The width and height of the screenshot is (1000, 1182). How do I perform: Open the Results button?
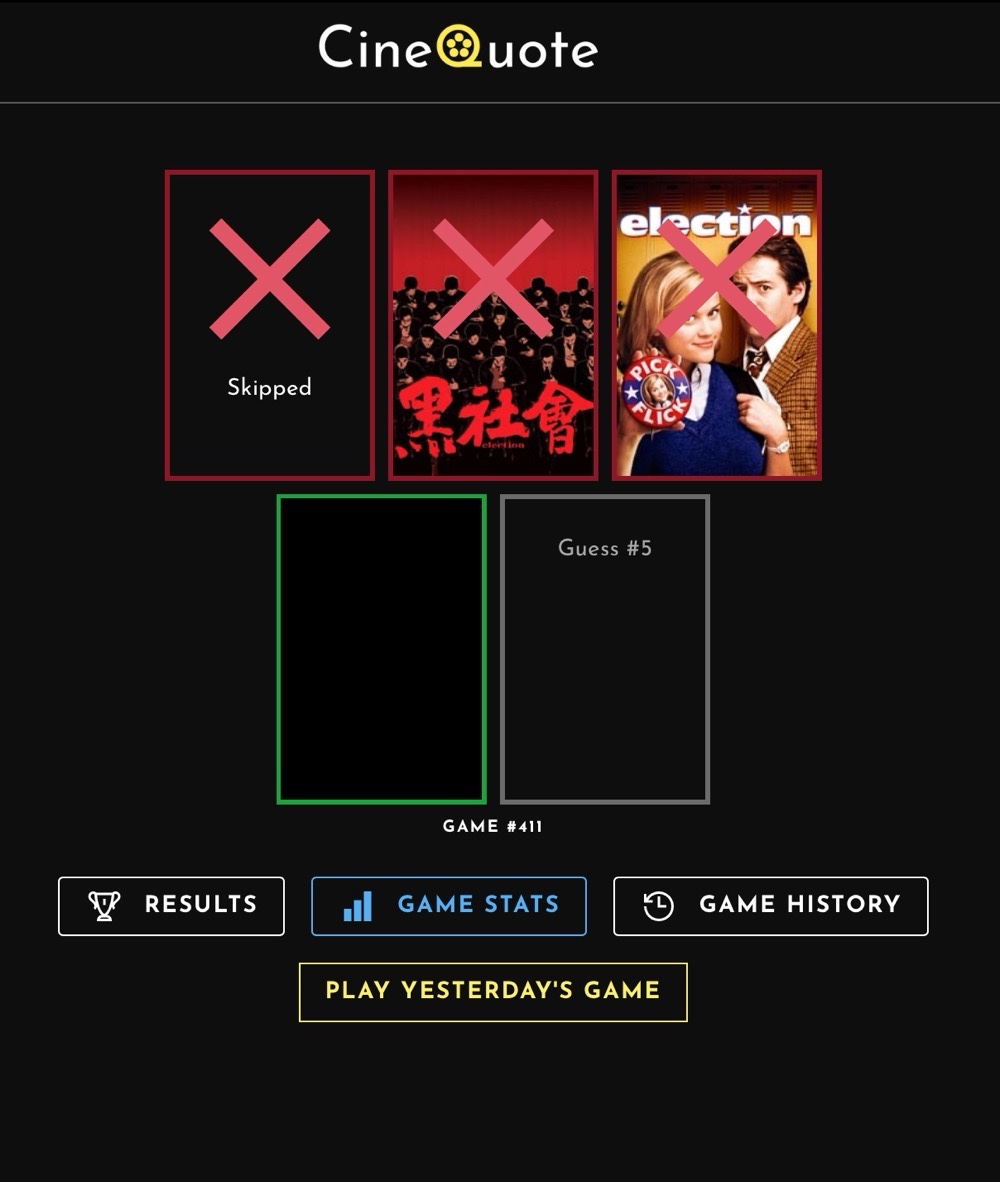[x=171, y=906]
